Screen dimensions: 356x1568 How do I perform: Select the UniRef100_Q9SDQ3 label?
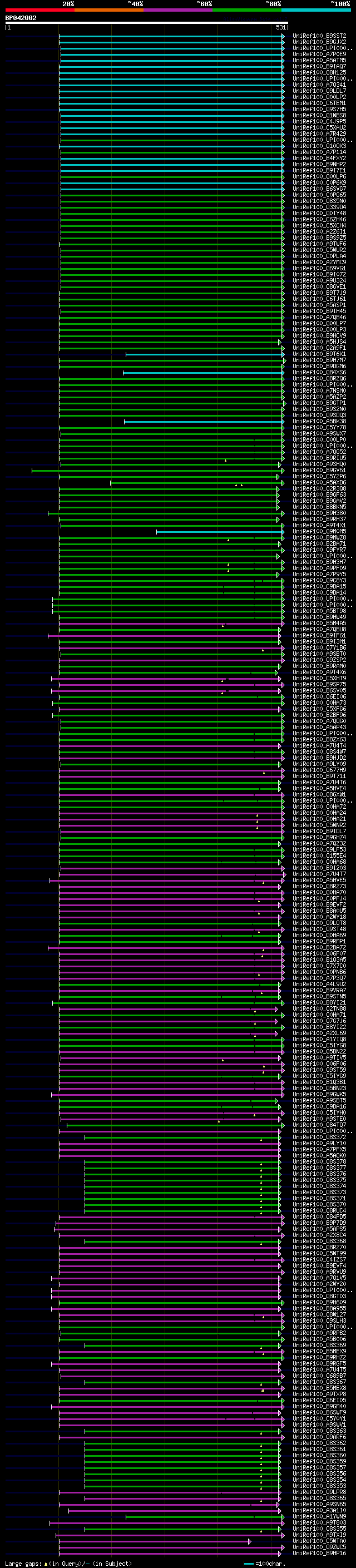coord(319,415)
